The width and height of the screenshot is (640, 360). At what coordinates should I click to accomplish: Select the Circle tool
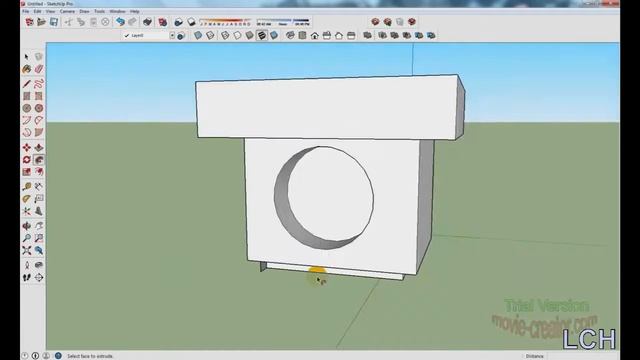pos(27,108)
